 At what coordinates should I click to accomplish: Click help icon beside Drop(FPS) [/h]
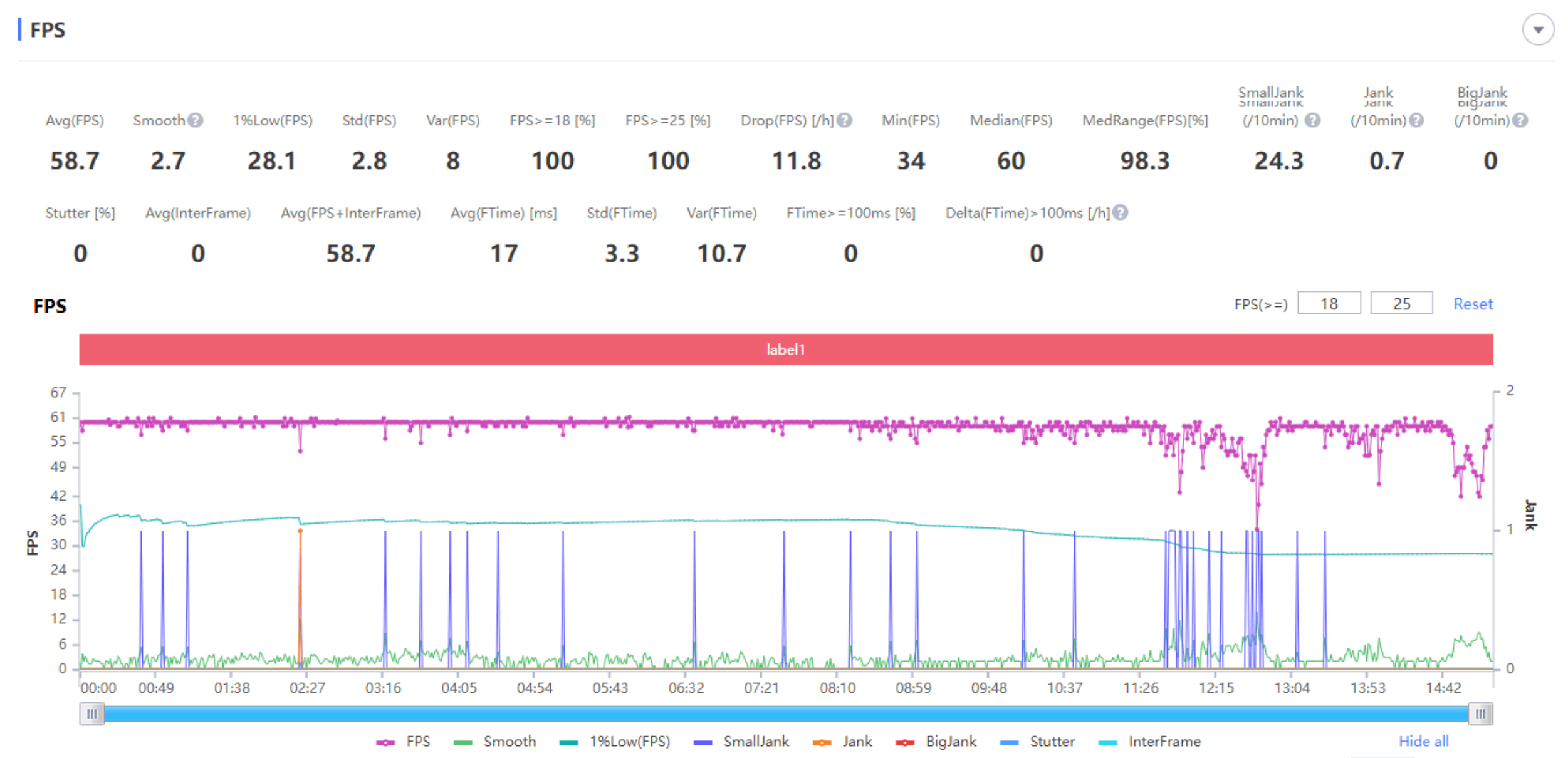845,120
